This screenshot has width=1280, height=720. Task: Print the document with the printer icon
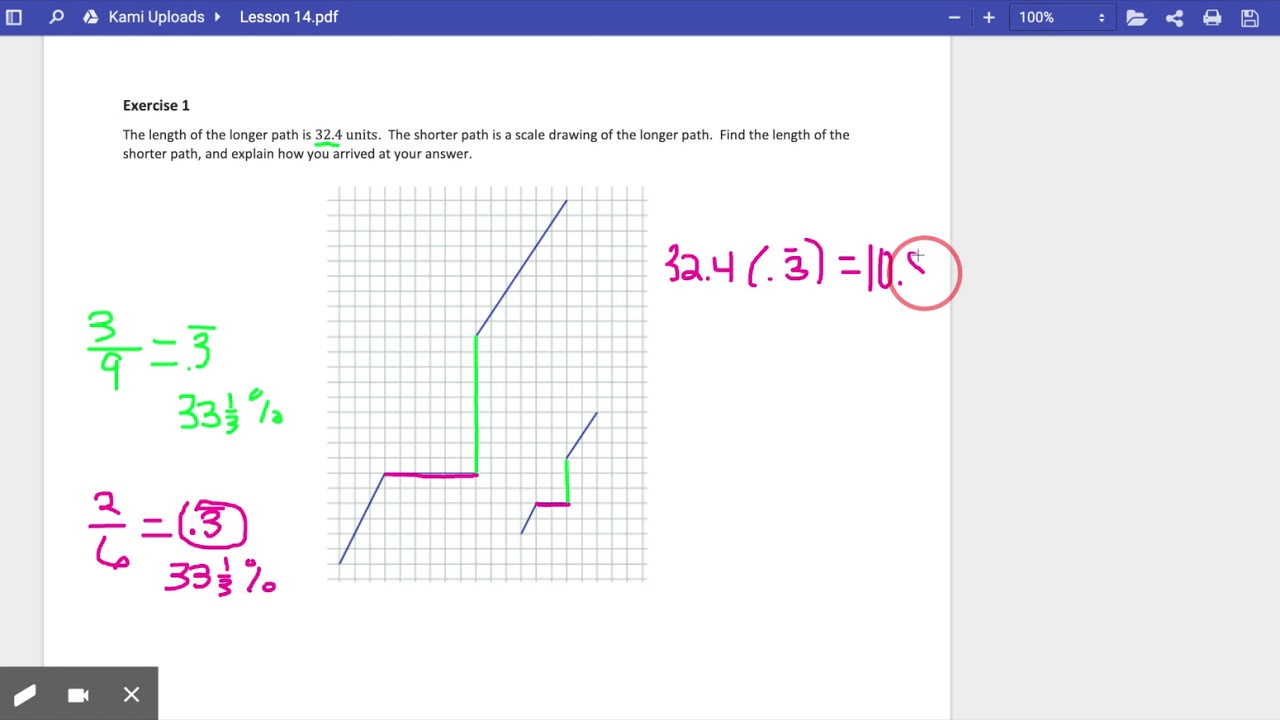tap(1212, 17)
